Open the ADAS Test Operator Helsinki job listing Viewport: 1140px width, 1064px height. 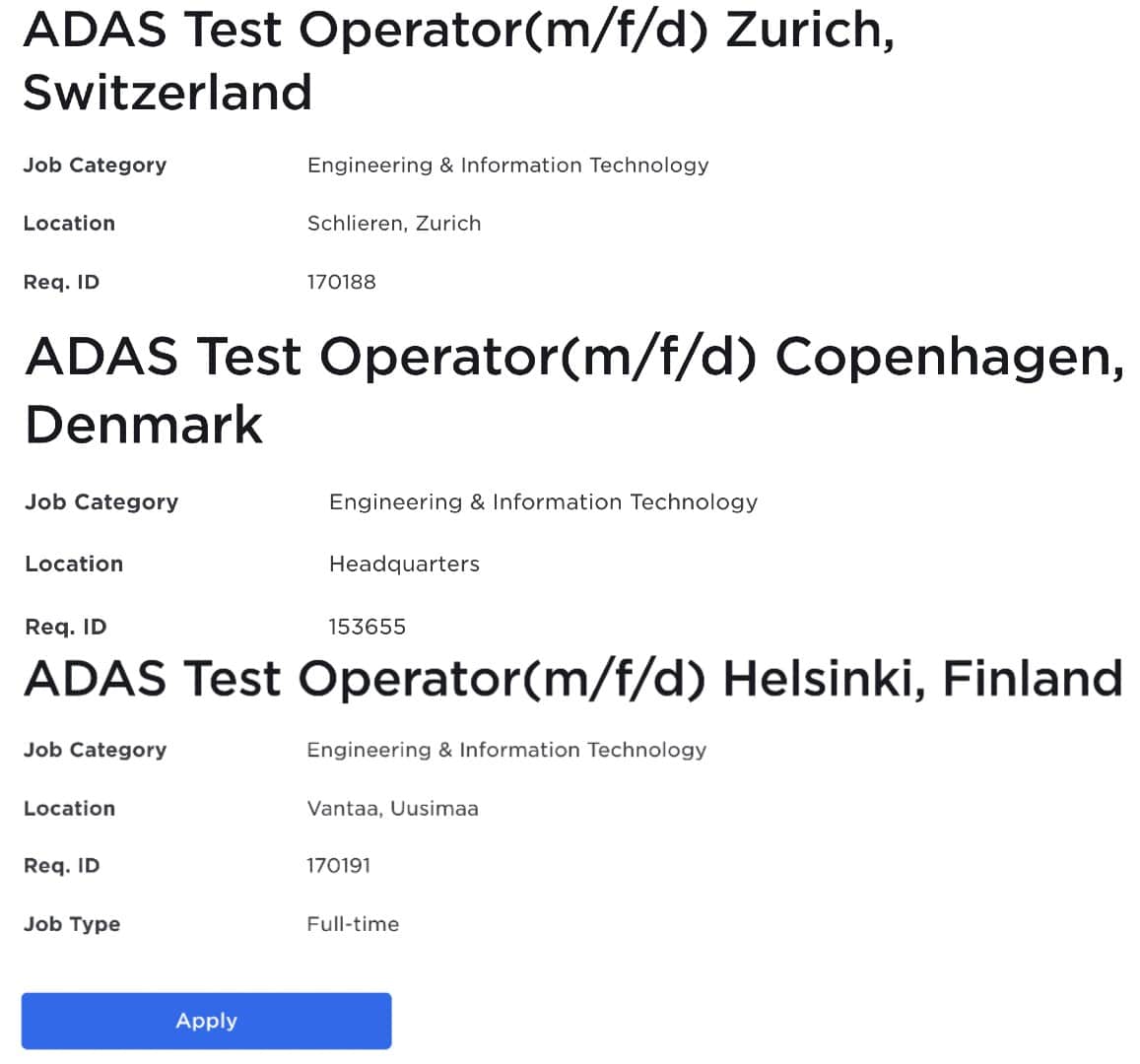point(571,680)
